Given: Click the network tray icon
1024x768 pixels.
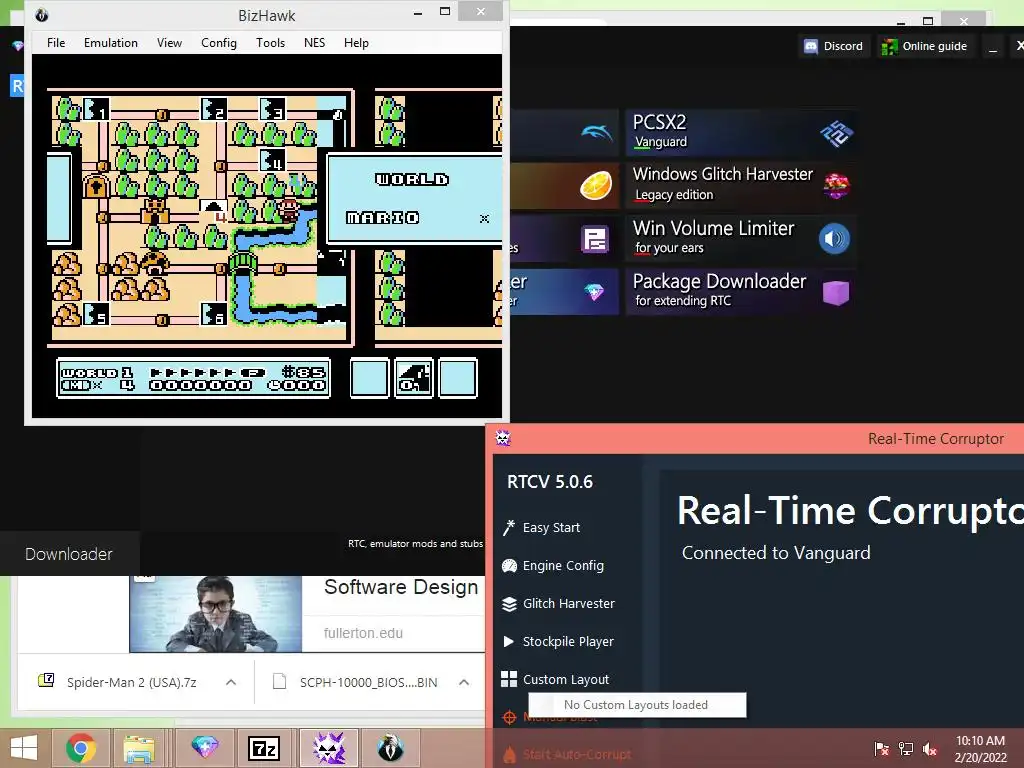Looking at the screenshot, I should tap(905, 748).
